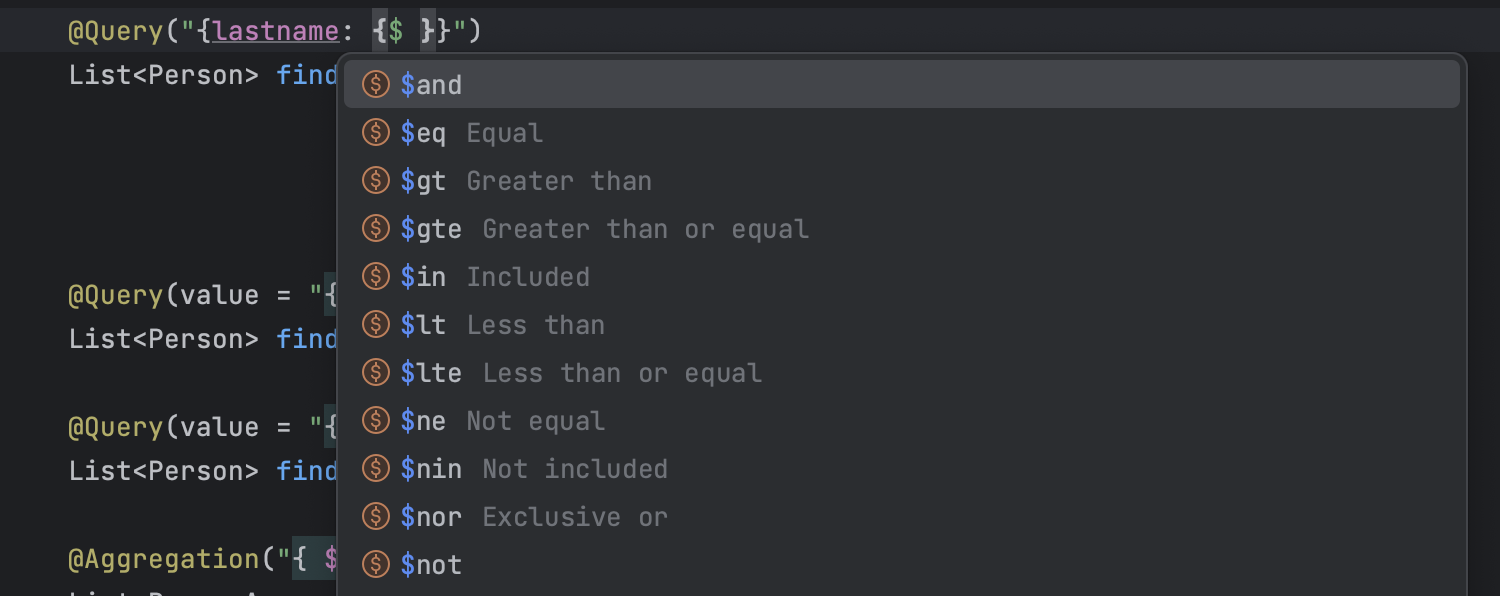This screenshot has width=1500, height=596.
Task: Click the @Aggregation annotation text
Action: point(164,559)
